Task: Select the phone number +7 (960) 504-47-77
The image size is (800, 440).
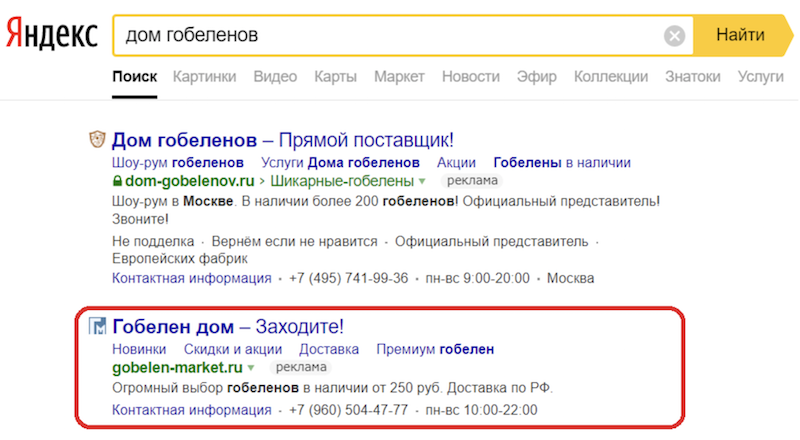Action: pos(348,410)
